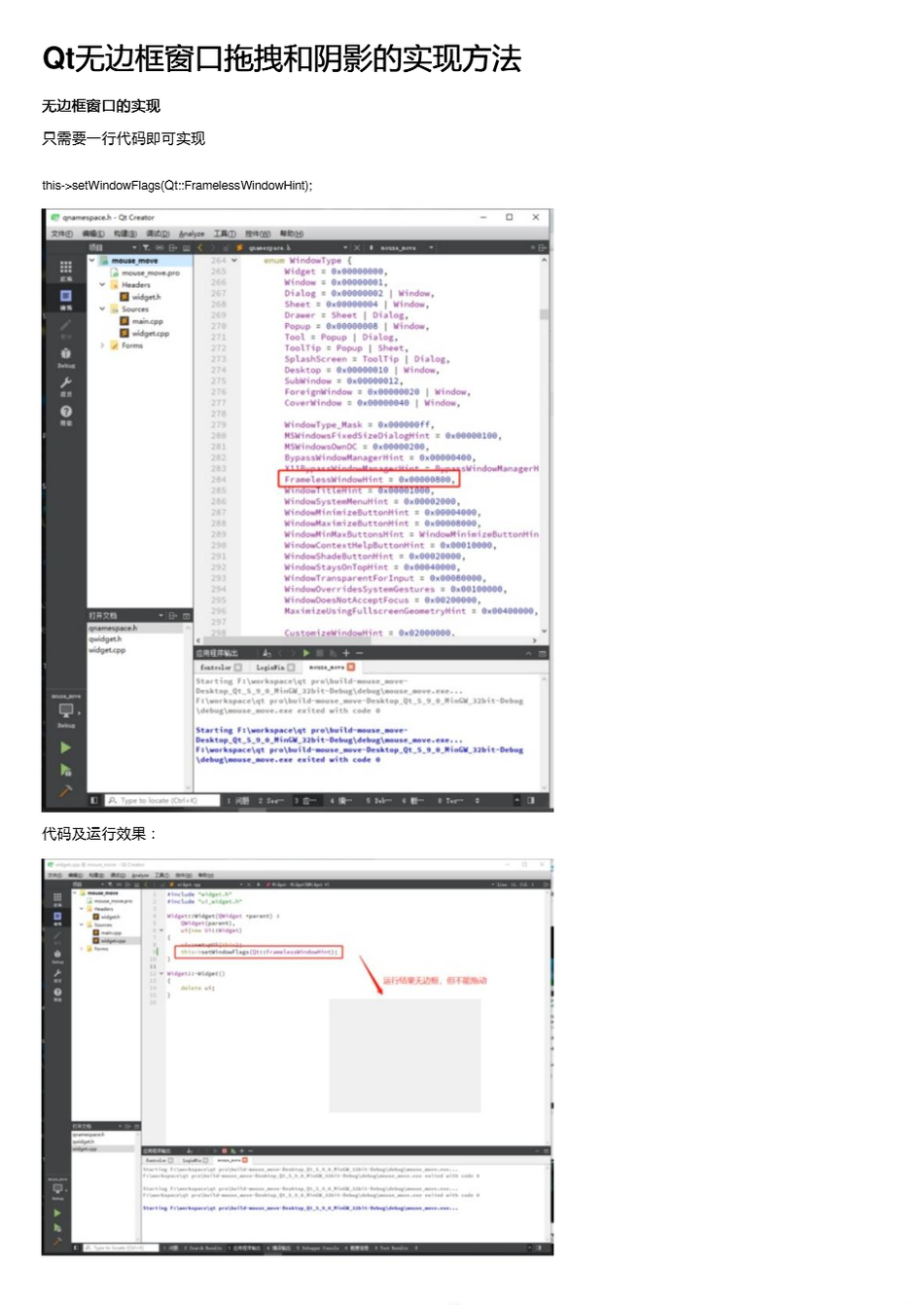Toggle right sidebar button in qnamespace.h window status bar
Viewport: 924px width, 1305px height.
tap(531, 800)
